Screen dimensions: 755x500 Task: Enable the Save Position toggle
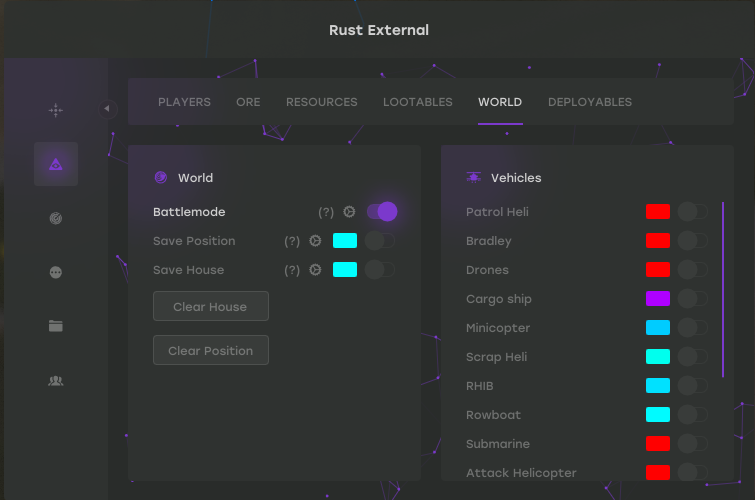380,241
